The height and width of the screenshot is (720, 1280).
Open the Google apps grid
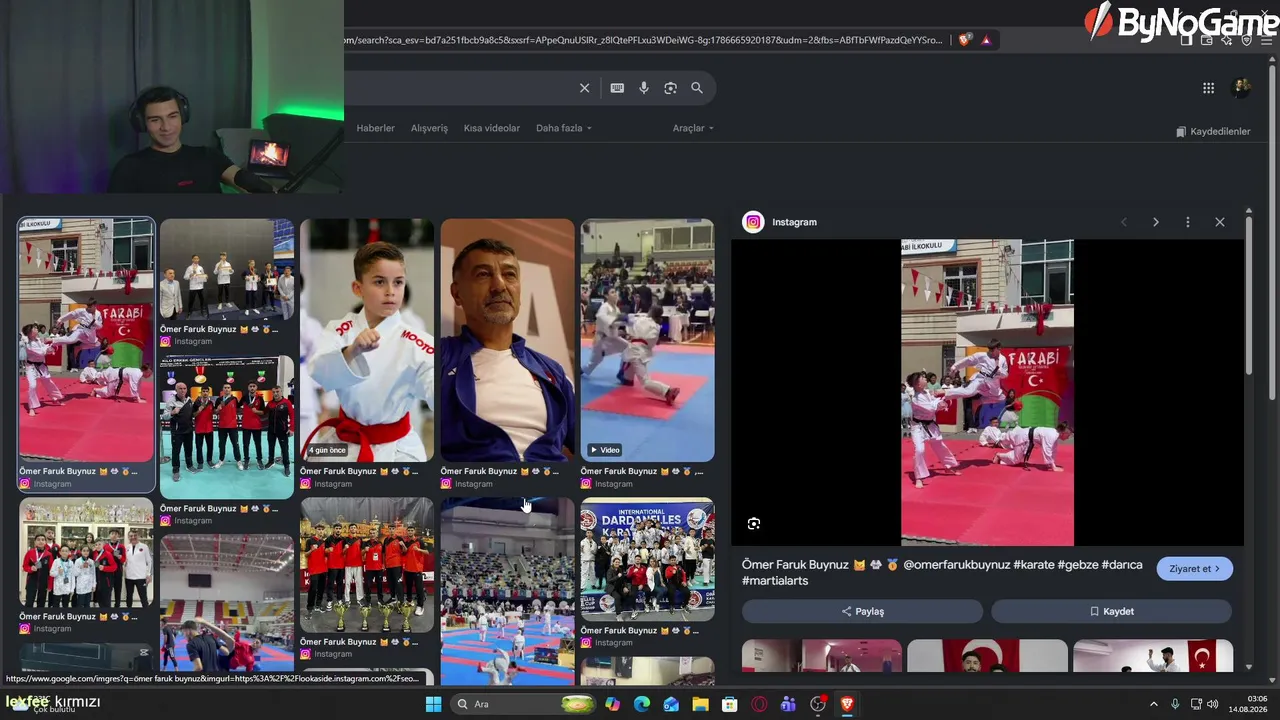coord(1208,88)
